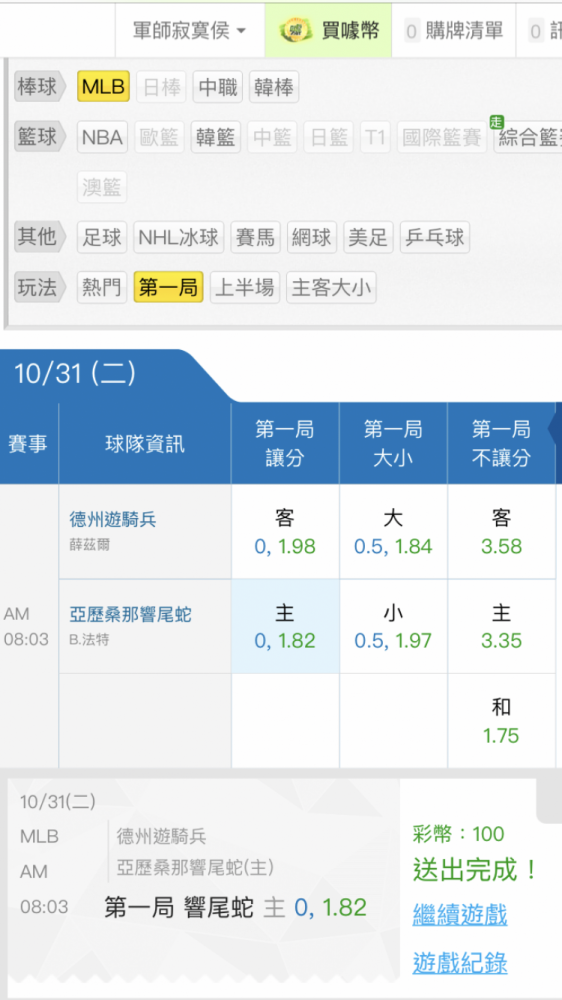
Task: Choose the 澳籃 league filter
Action: [102, 187]
